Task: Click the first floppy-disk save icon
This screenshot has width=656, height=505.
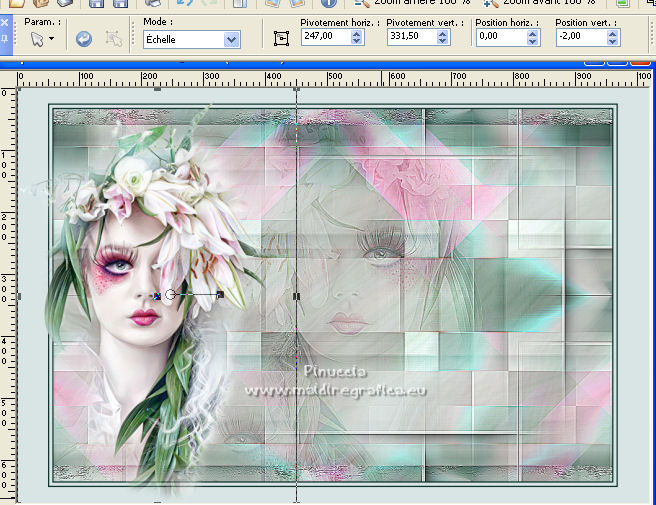Action: coord(97,3)
